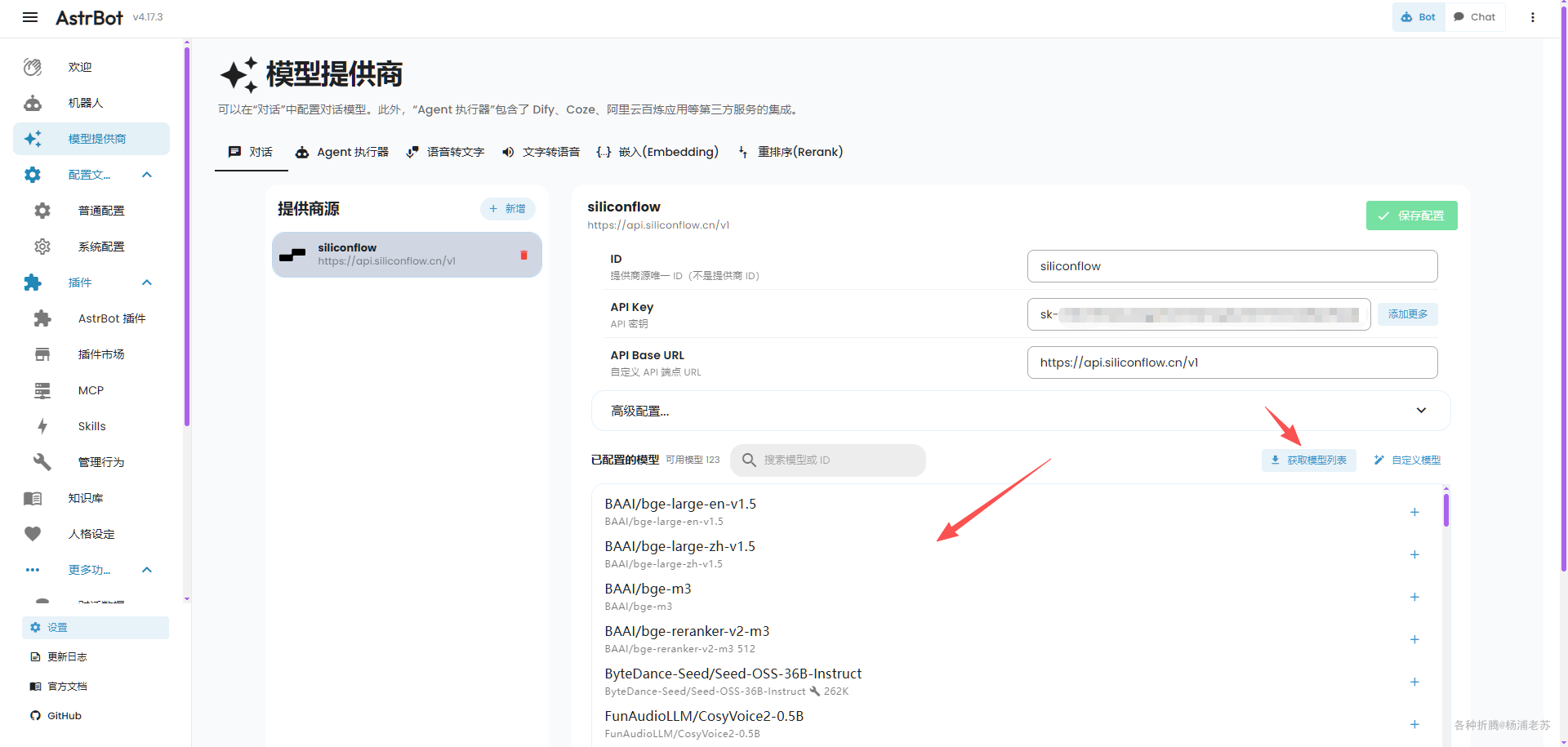The width and height of the screenshot is (1568, 747).
Task: Switch to the 对话 tab
Action: 251,152
